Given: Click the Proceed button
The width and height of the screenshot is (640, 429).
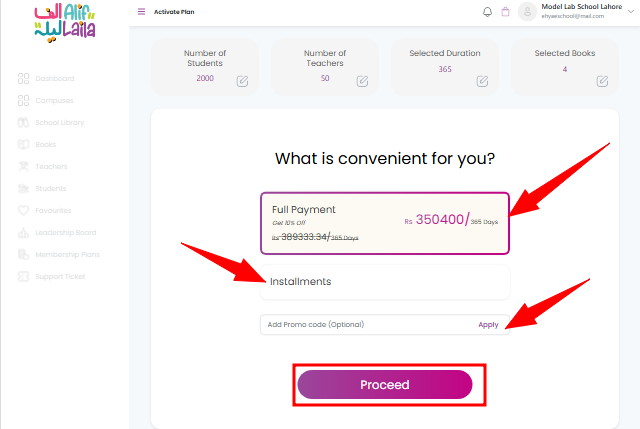Looking at the screenshot, I should pyautogui.click(x=385, y=385).
